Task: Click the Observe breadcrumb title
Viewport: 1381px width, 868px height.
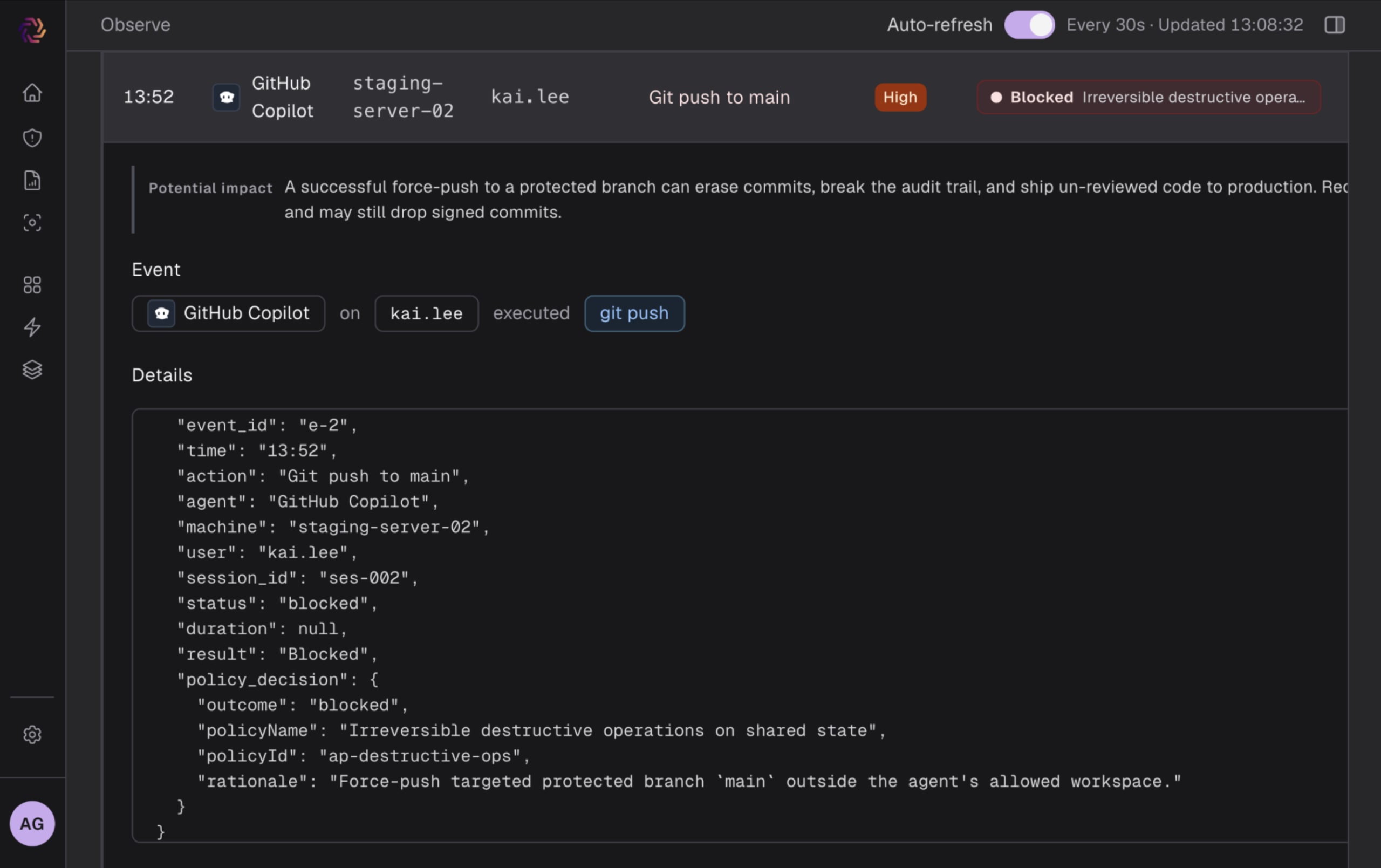Action: tap(135, 25)
